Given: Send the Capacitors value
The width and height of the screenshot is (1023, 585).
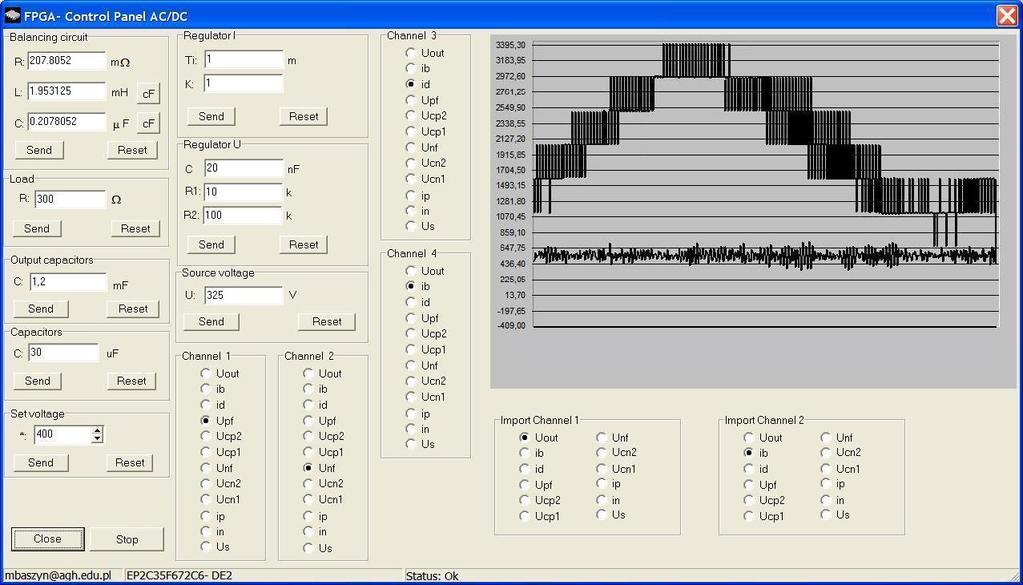Looking at the screenshot, I should [38, 381].
